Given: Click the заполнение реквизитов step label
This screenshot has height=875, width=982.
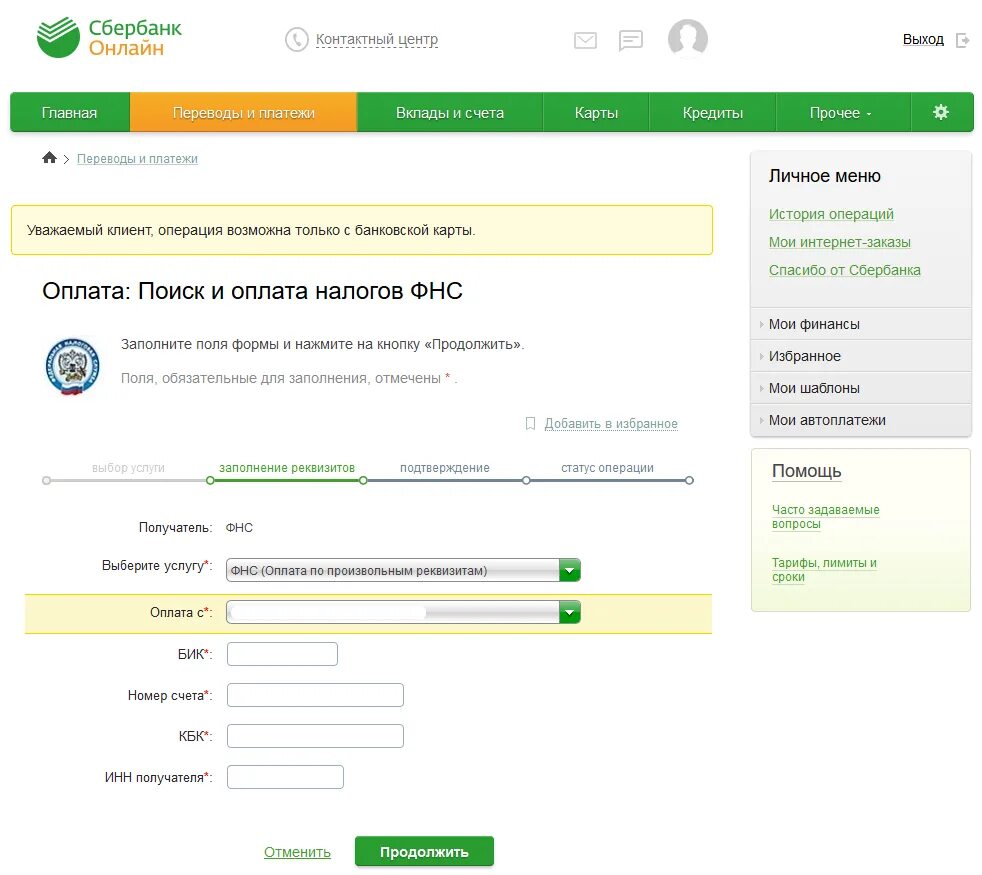Looking at the screenshot, I should pyautogui.click(x=287, y=468).
